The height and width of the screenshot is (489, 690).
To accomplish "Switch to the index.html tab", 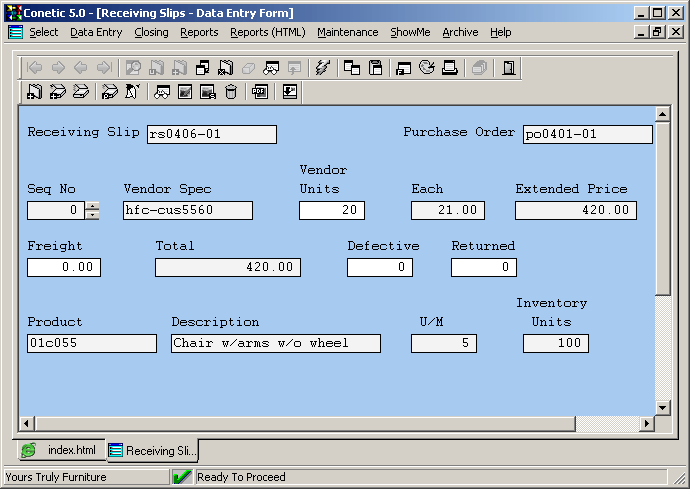I will [x=60, y=451].
